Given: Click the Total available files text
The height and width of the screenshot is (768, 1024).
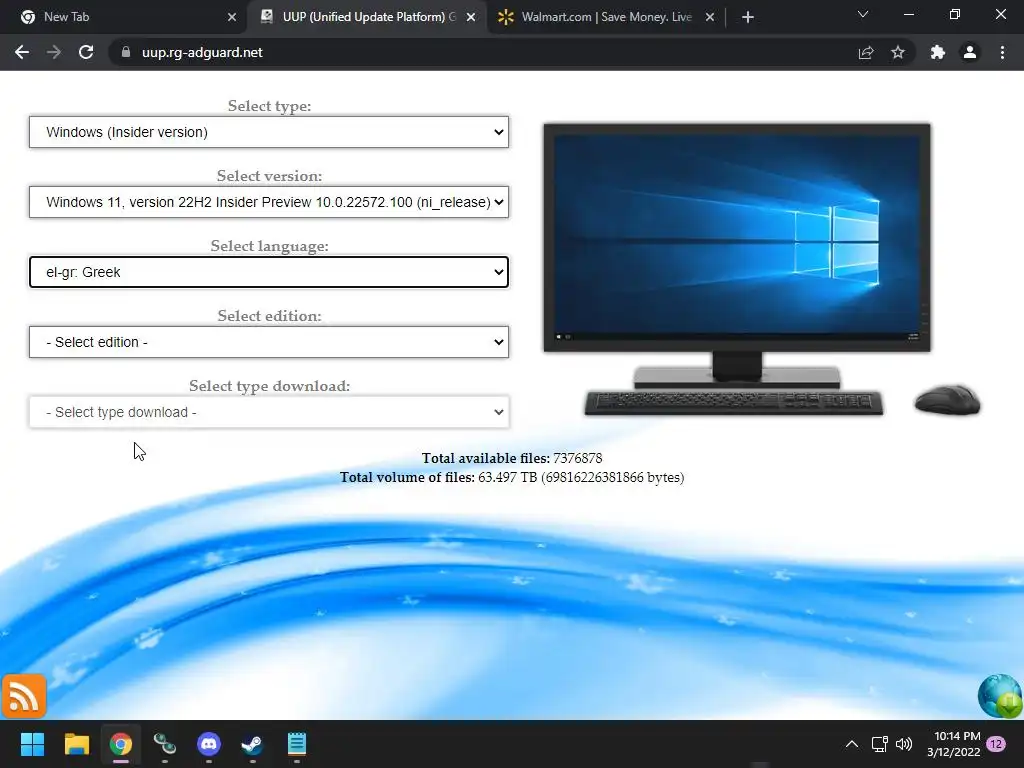Looking at the screenshot, I should 511,458.
